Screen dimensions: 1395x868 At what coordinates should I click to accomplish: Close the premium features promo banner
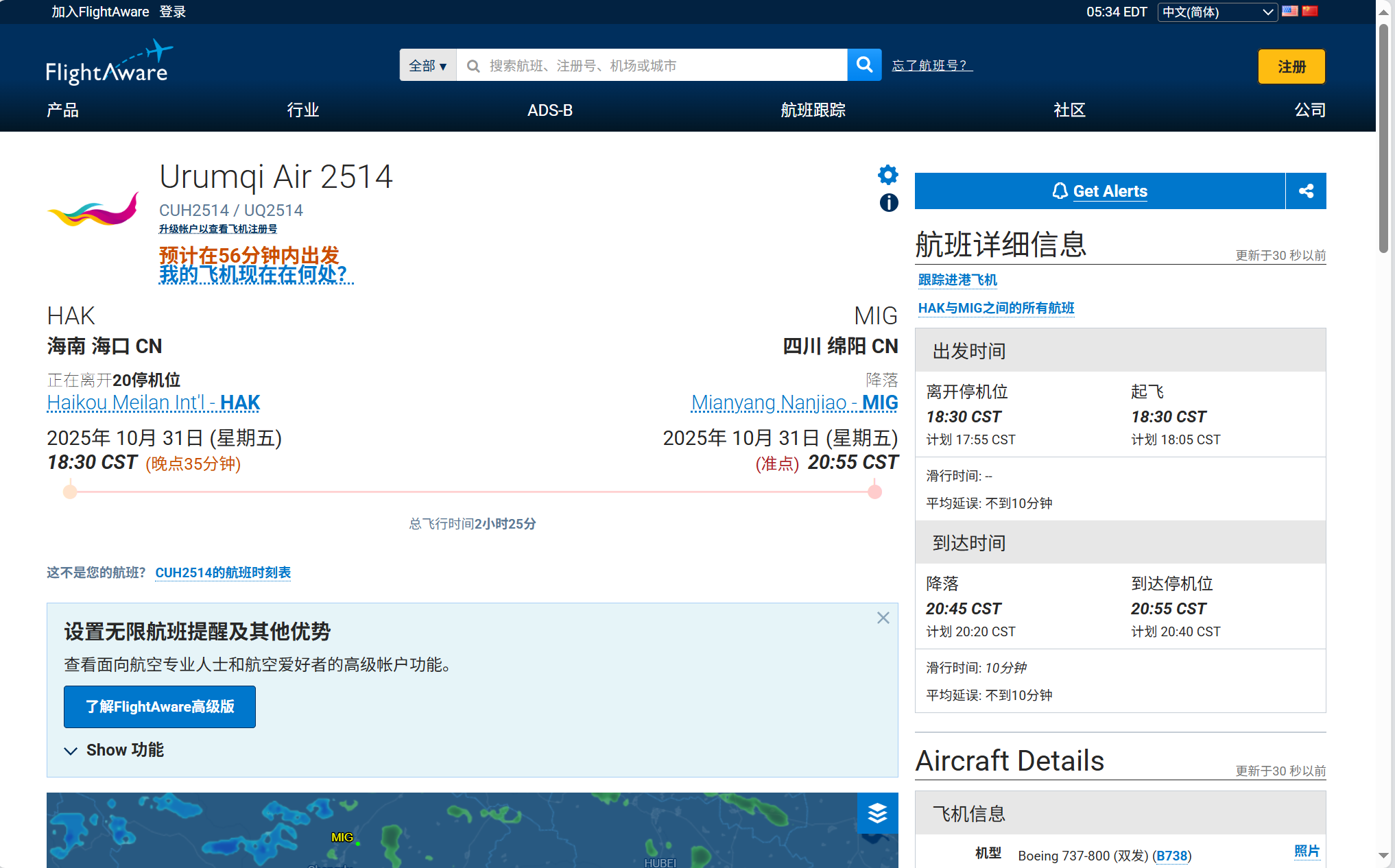tap(883, 618)
